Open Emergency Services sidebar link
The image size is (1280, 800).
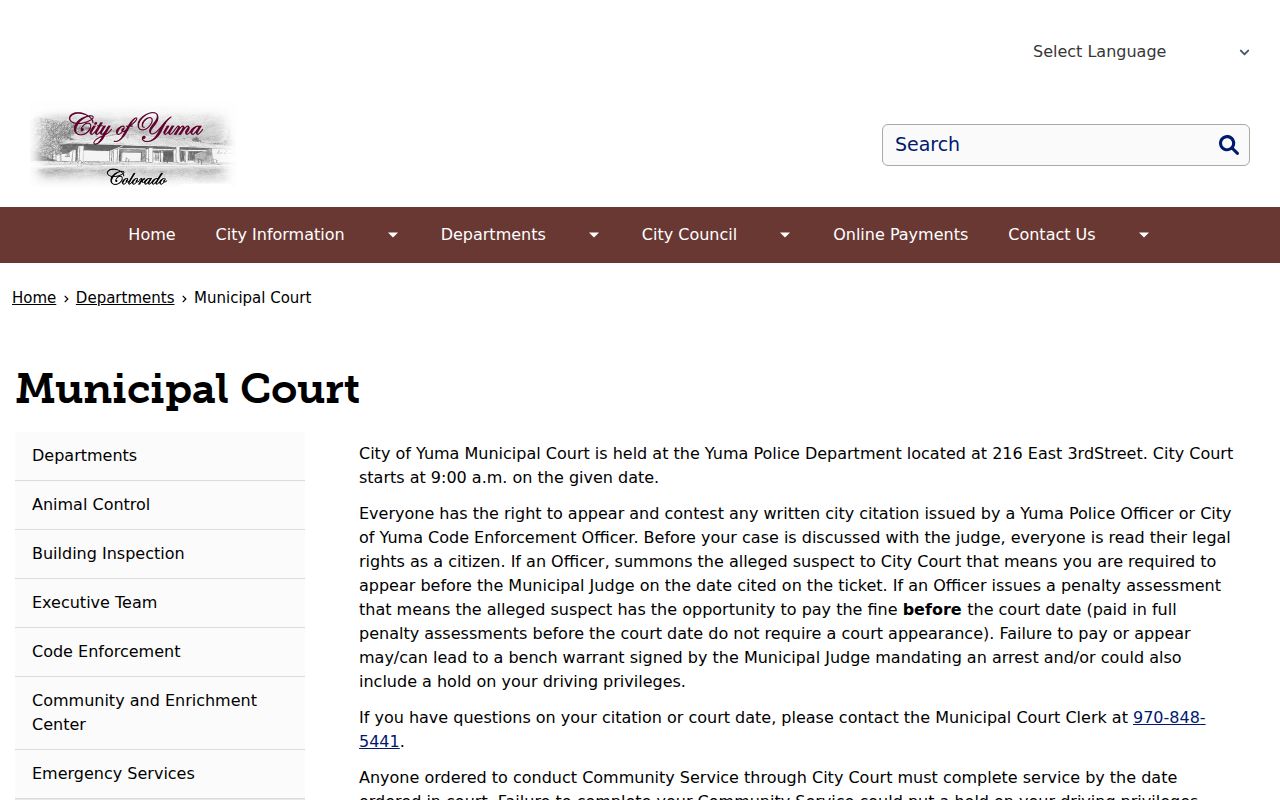click(160, 774)
